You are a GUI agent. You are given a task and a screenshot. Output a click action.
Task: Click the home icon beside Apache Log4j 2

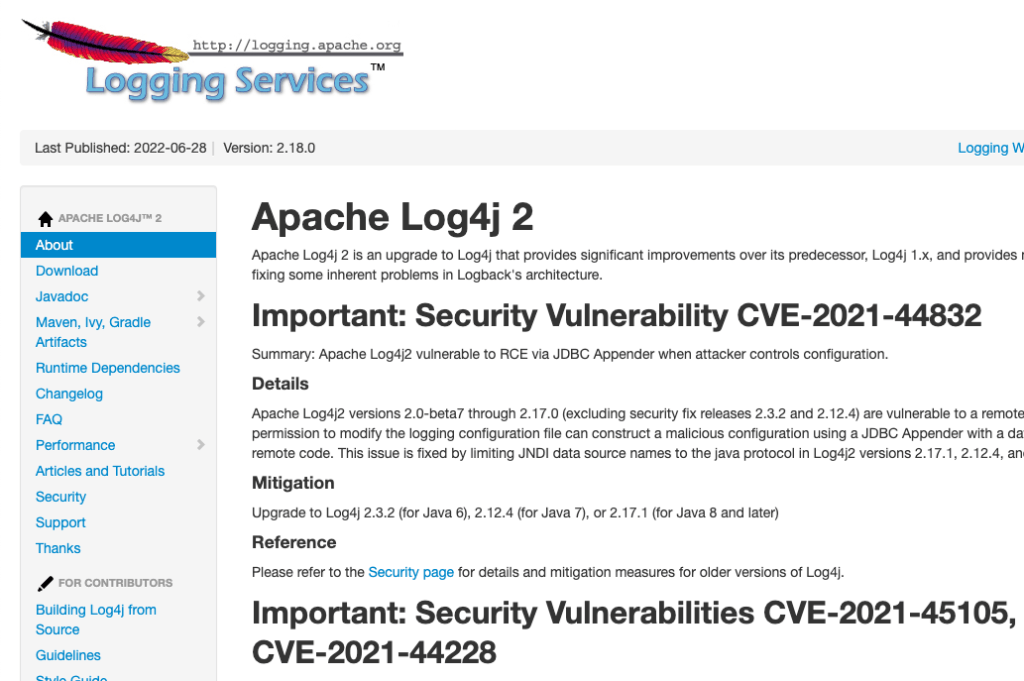pos(45,219)
